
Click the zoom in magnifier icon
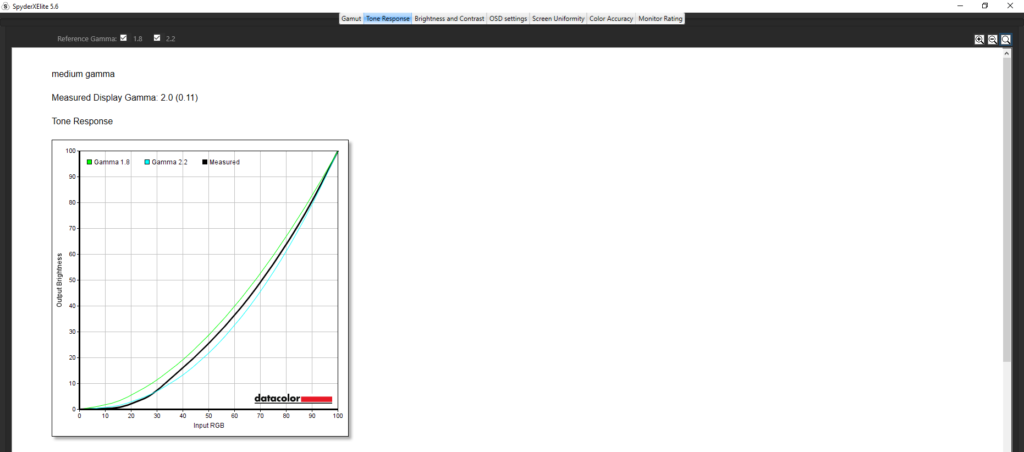(x=979, y=40)
